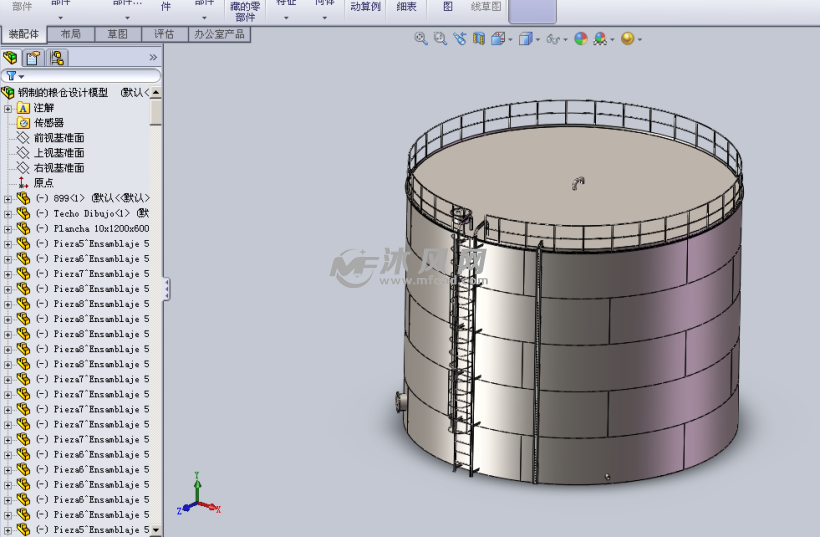Open Hide/Show Items dropdown arrow
The width and height of the screenshot is (820, 537).
pos(565,40)
